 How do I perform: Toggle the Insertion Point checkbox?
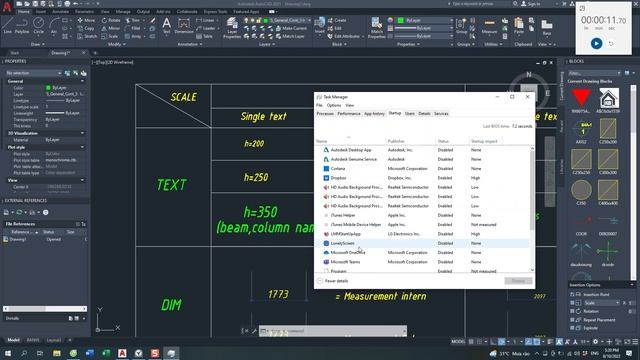pos(572,294)
